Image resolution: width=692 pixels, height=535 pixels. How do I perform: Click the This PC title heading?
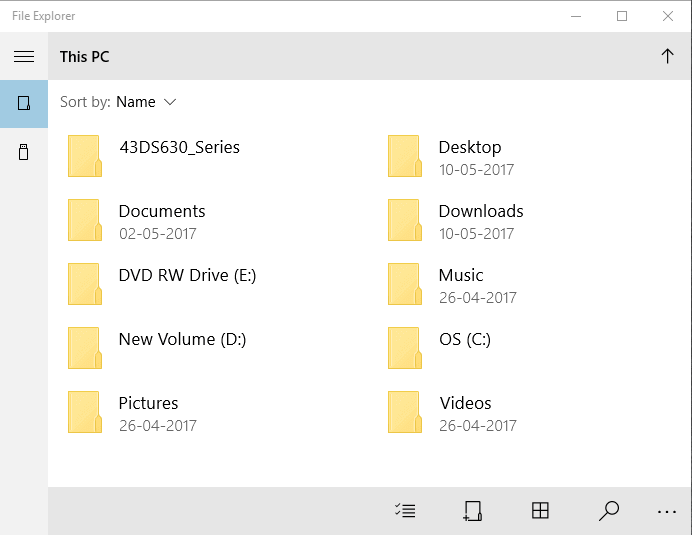coord(85,57)
